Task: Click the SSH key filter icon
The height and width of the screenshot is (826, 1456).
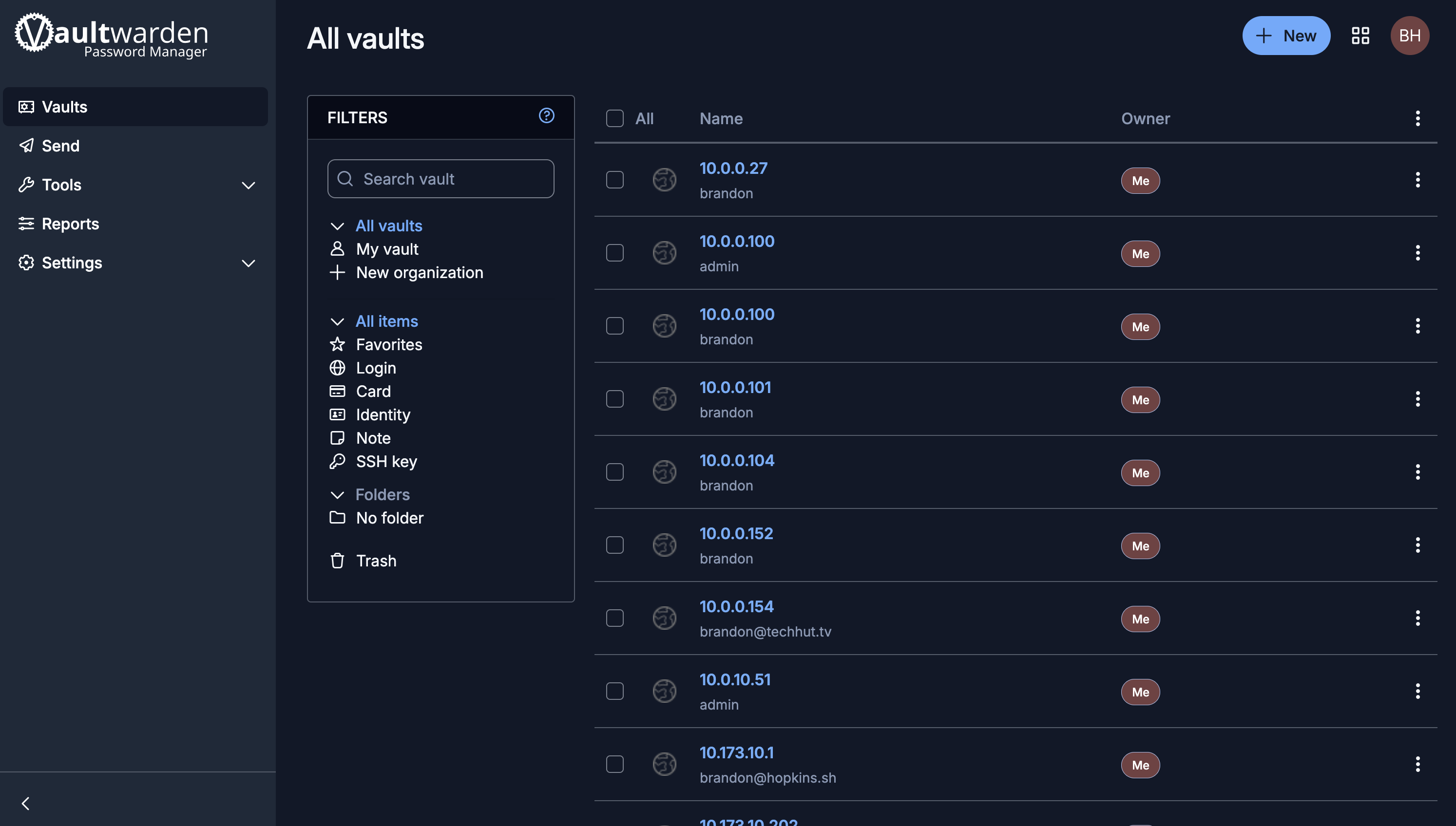Action: [338, 461]
